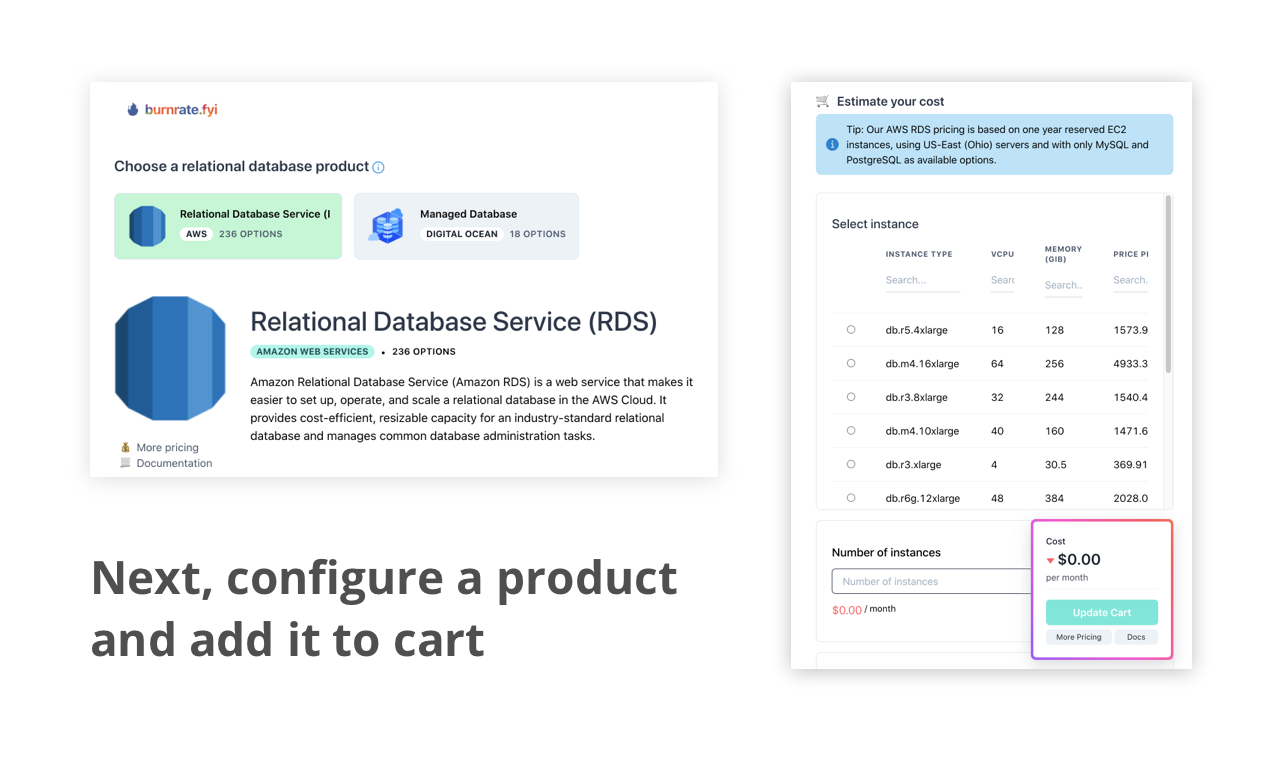This screenshot has width=1270, height=760.
Task: Click the More Pricing button in cost box
Action: pyautogui.click(x=1078, y=637)
